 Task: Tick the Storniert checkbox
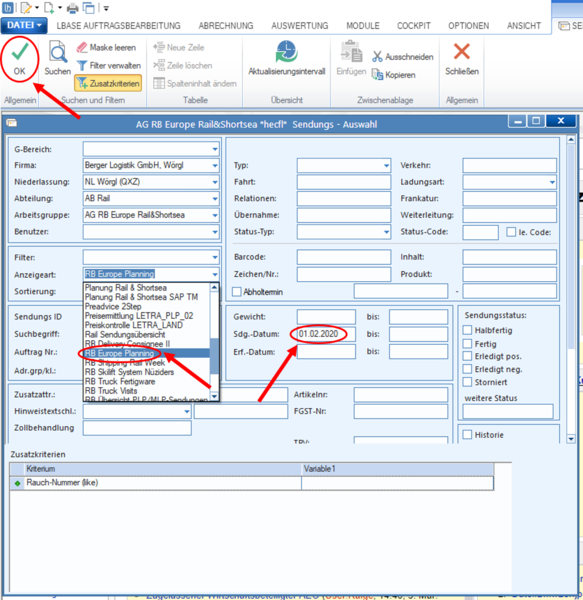point(467,382)
